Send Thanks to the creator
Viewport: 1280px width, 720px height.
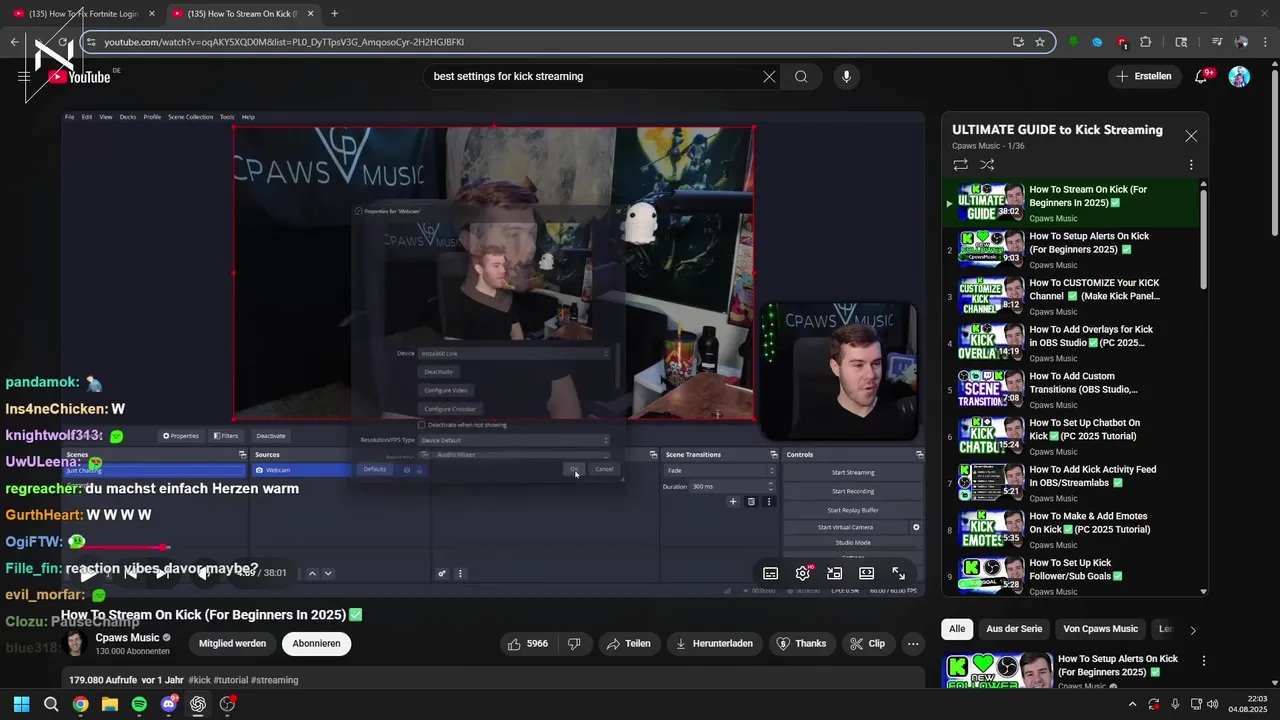click(x=801, y=643)
